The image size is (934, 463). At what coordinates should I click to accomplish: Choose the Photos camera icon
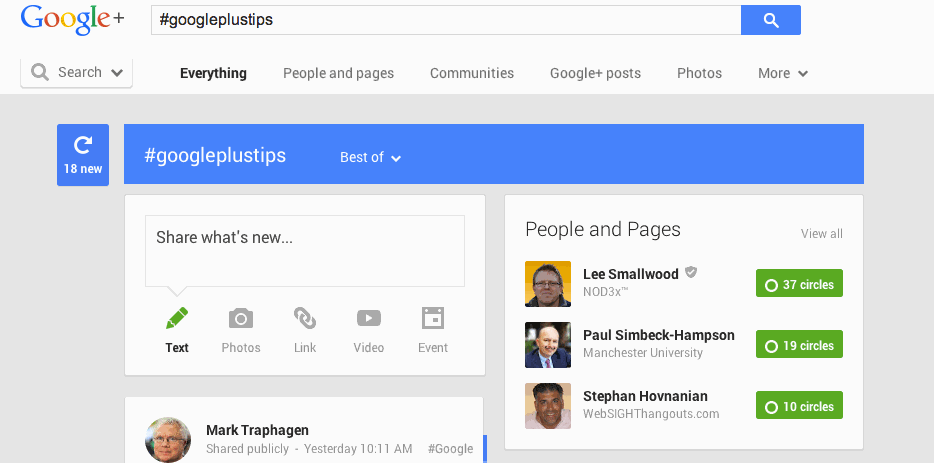coord(241,319)
